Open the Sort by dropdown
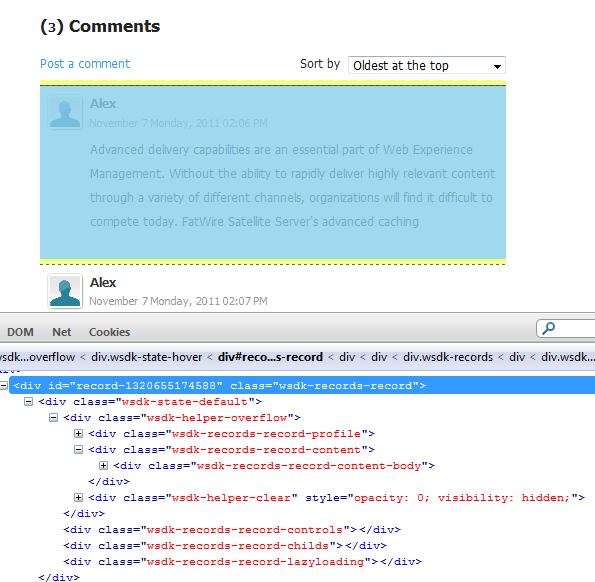 (x=427, y=65)
